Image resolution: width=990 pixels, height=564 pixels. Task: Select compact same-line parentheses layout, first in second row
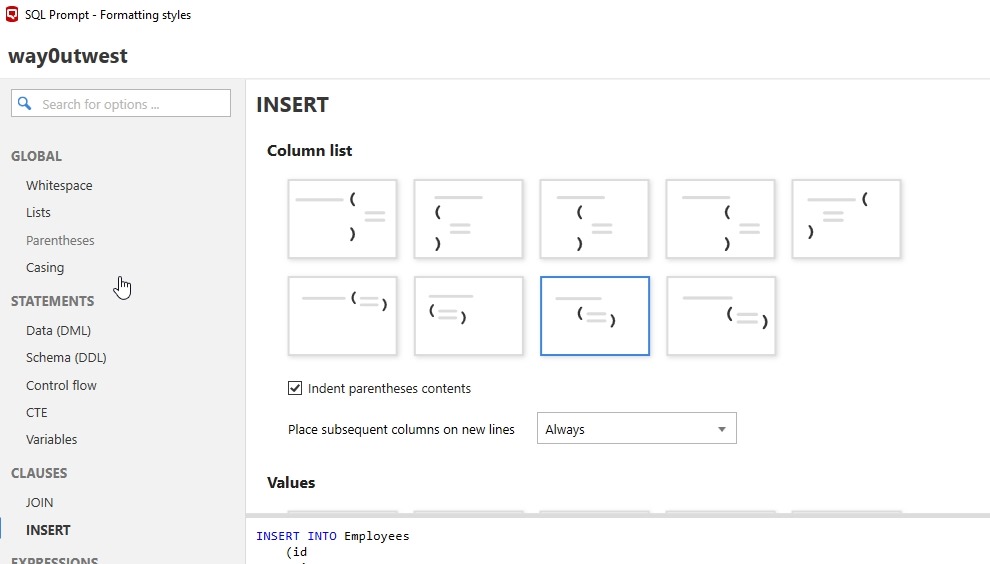[x=342, y=316]
